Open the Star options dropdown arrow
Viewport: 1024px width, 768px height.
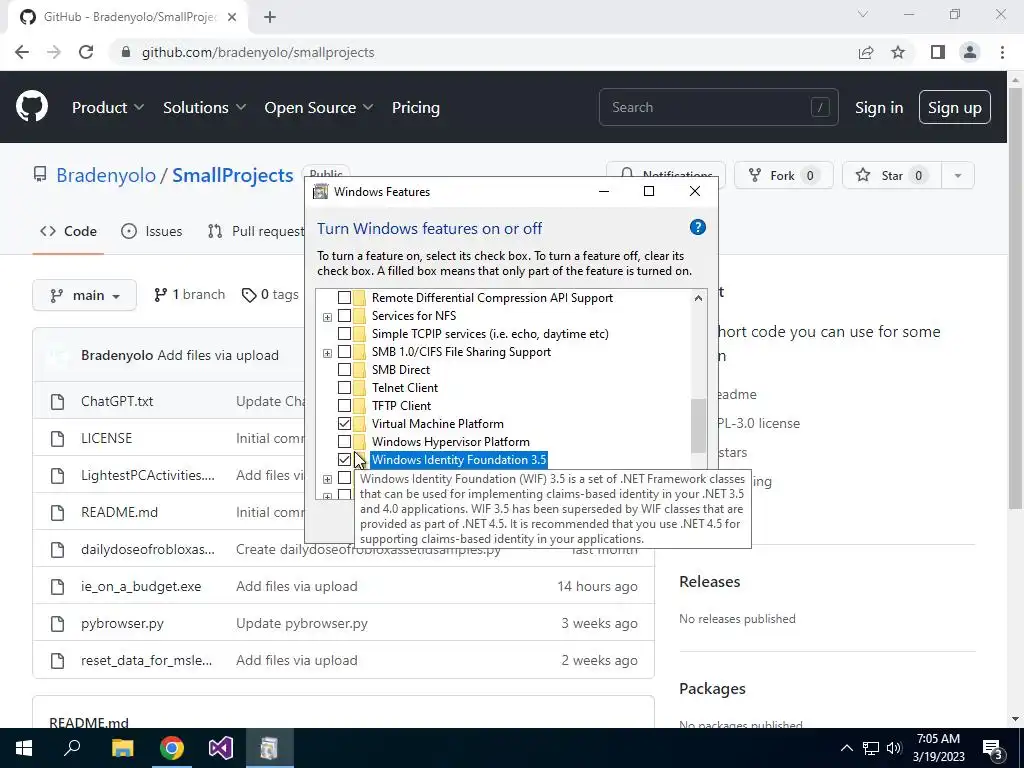957,175
